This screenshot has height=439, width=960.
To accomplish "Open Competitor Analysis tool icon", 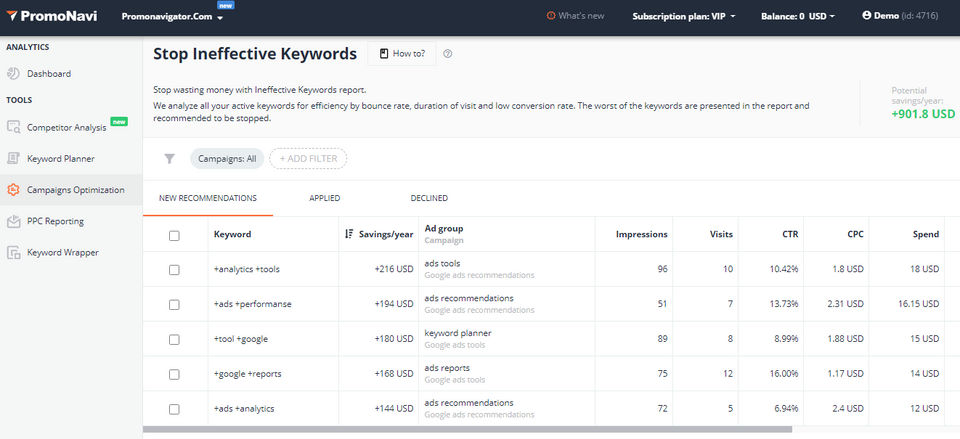I will [x=14, y=127].
